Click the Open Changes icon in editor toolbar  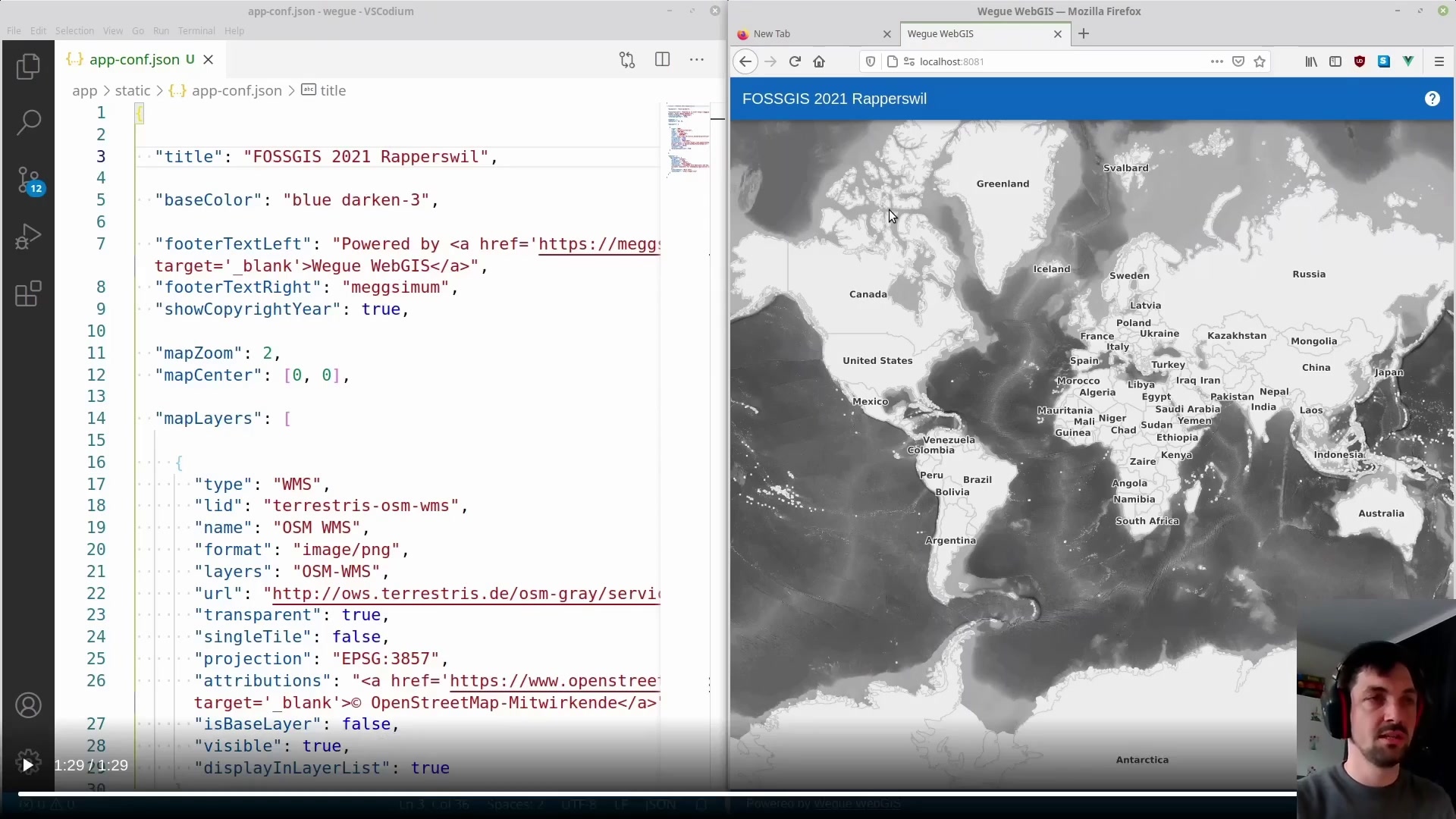[627, 60]
